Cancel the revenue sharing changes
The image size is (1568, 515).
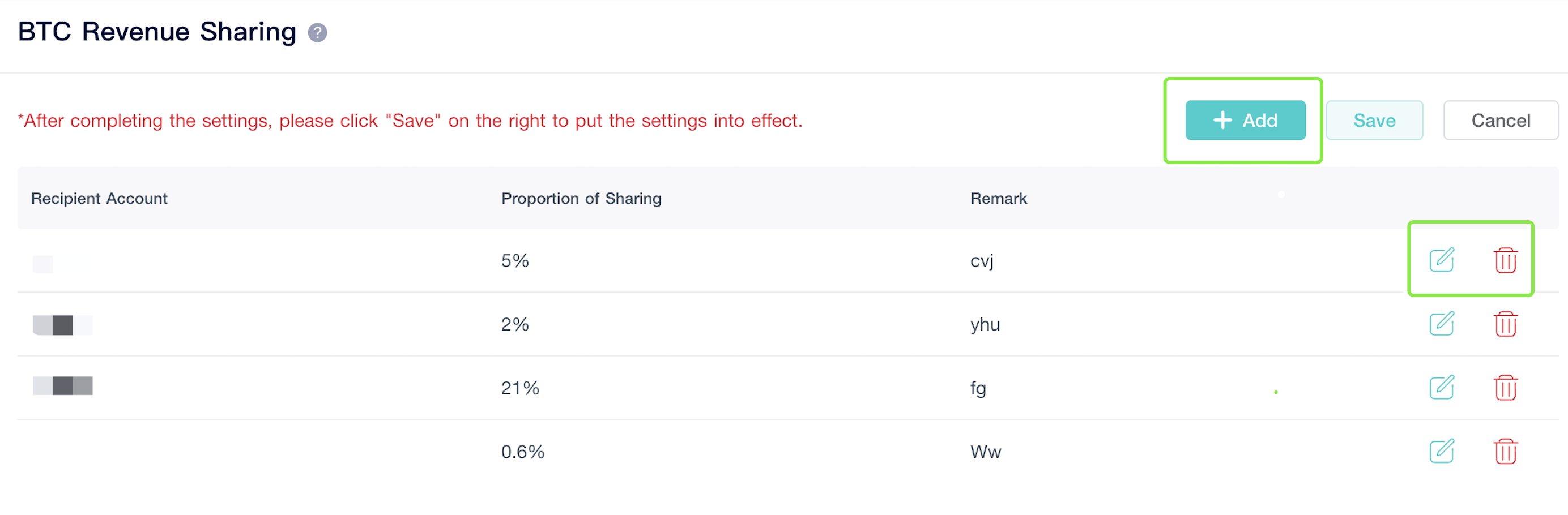[1501, 121]
